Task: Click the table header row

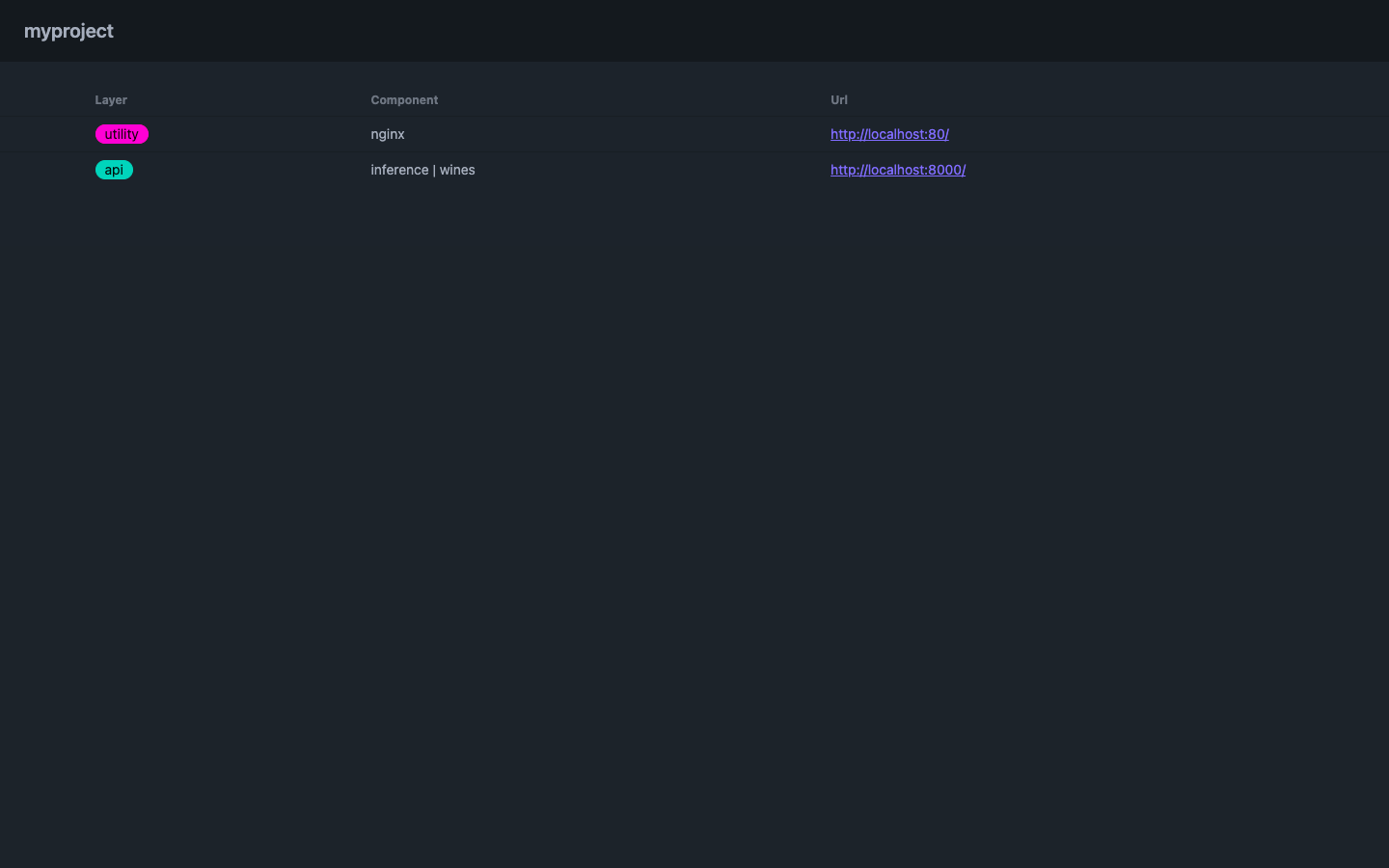Action: pyautogui.click(x=579, y=99)
